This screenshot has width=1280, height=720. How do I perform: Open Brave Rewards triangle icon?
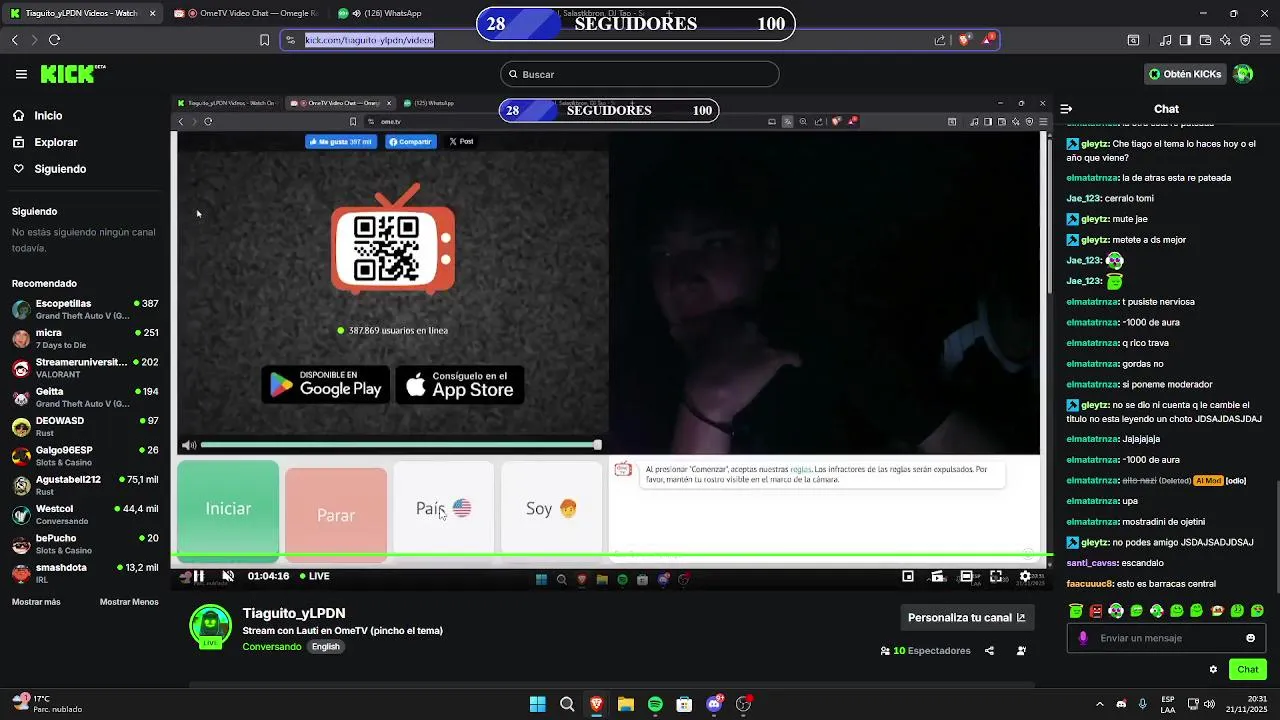point(988,40)
